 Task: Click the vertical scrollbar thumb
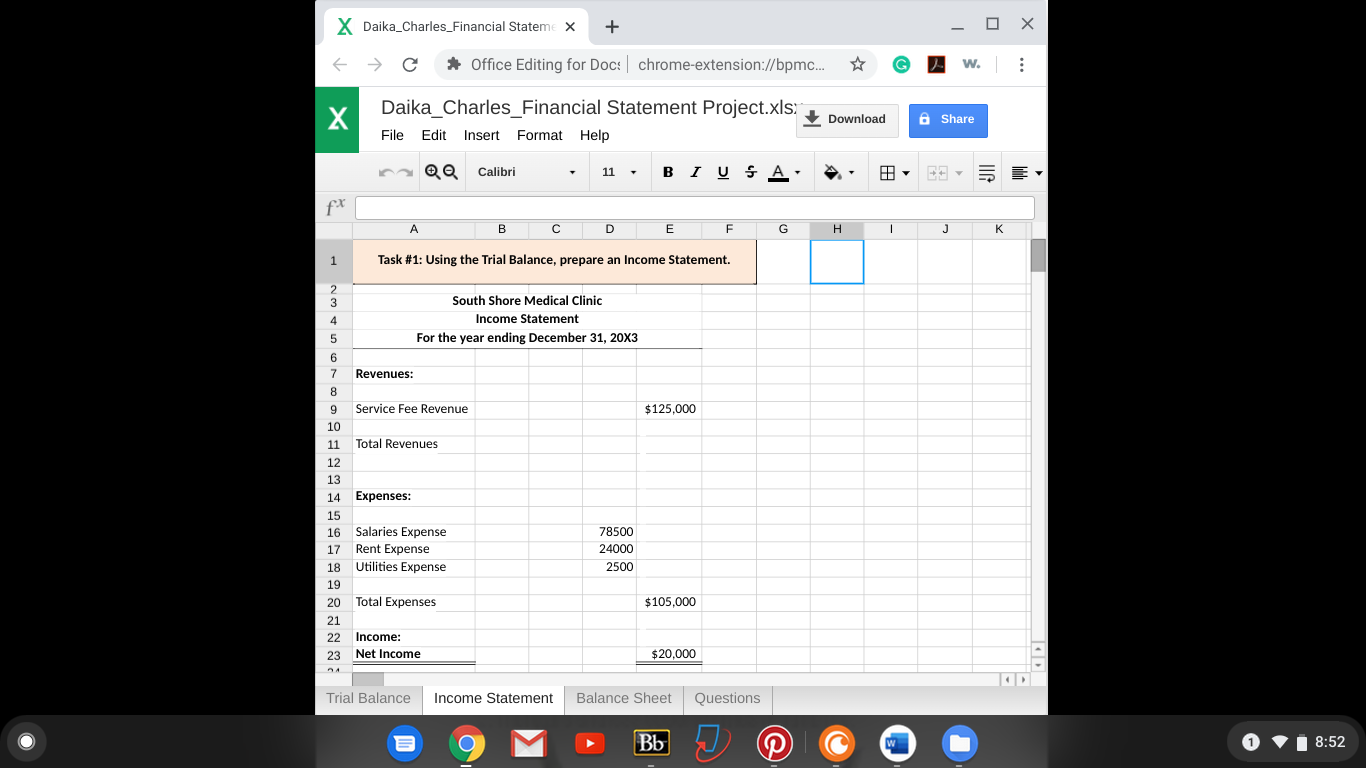pyautogui.click(x=1038, y=256)
